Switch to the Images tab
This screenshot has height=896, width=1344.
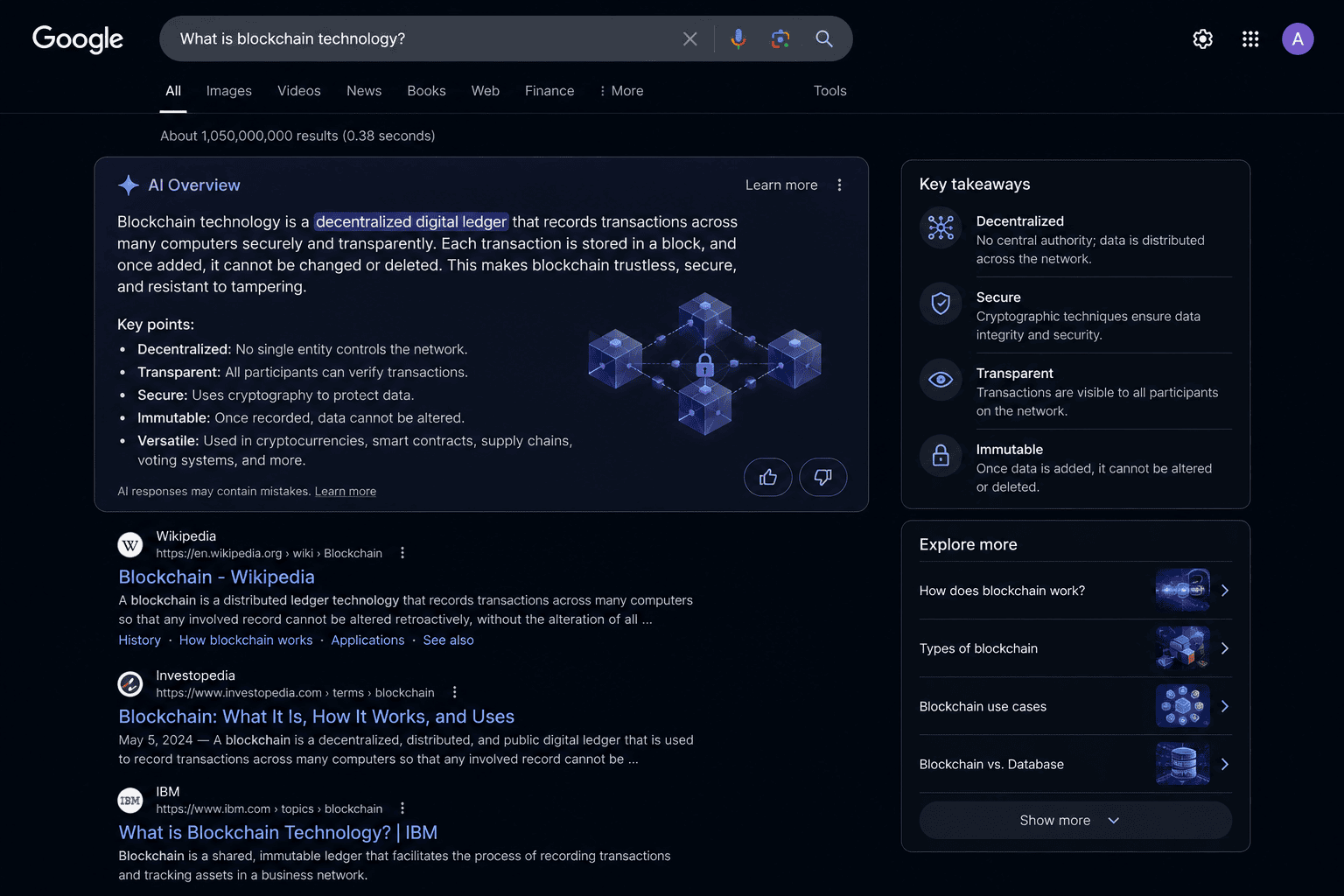(x=229, y=91)
